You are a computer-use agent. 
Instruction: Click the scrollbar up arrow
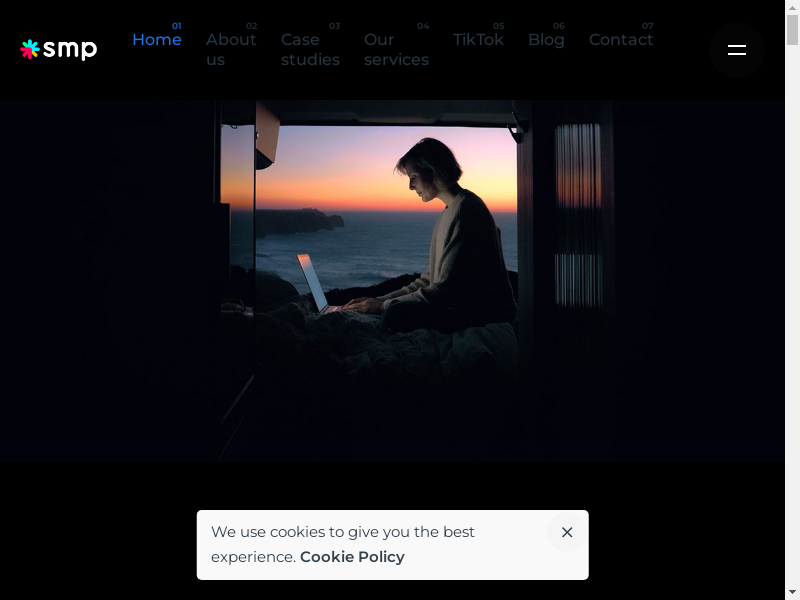[x=792, y=7]
